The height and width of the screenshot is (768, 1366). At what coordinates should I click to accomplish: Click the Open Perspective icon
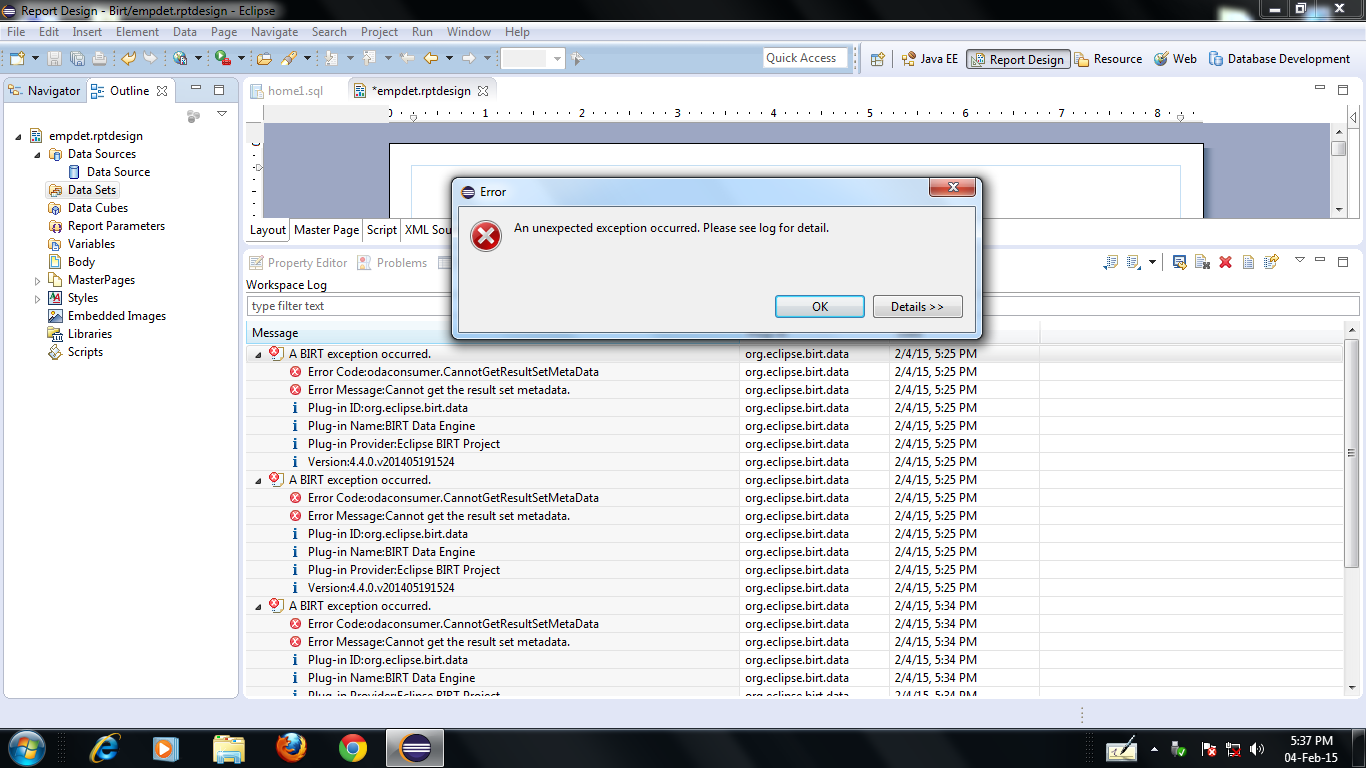coord(877,59)
